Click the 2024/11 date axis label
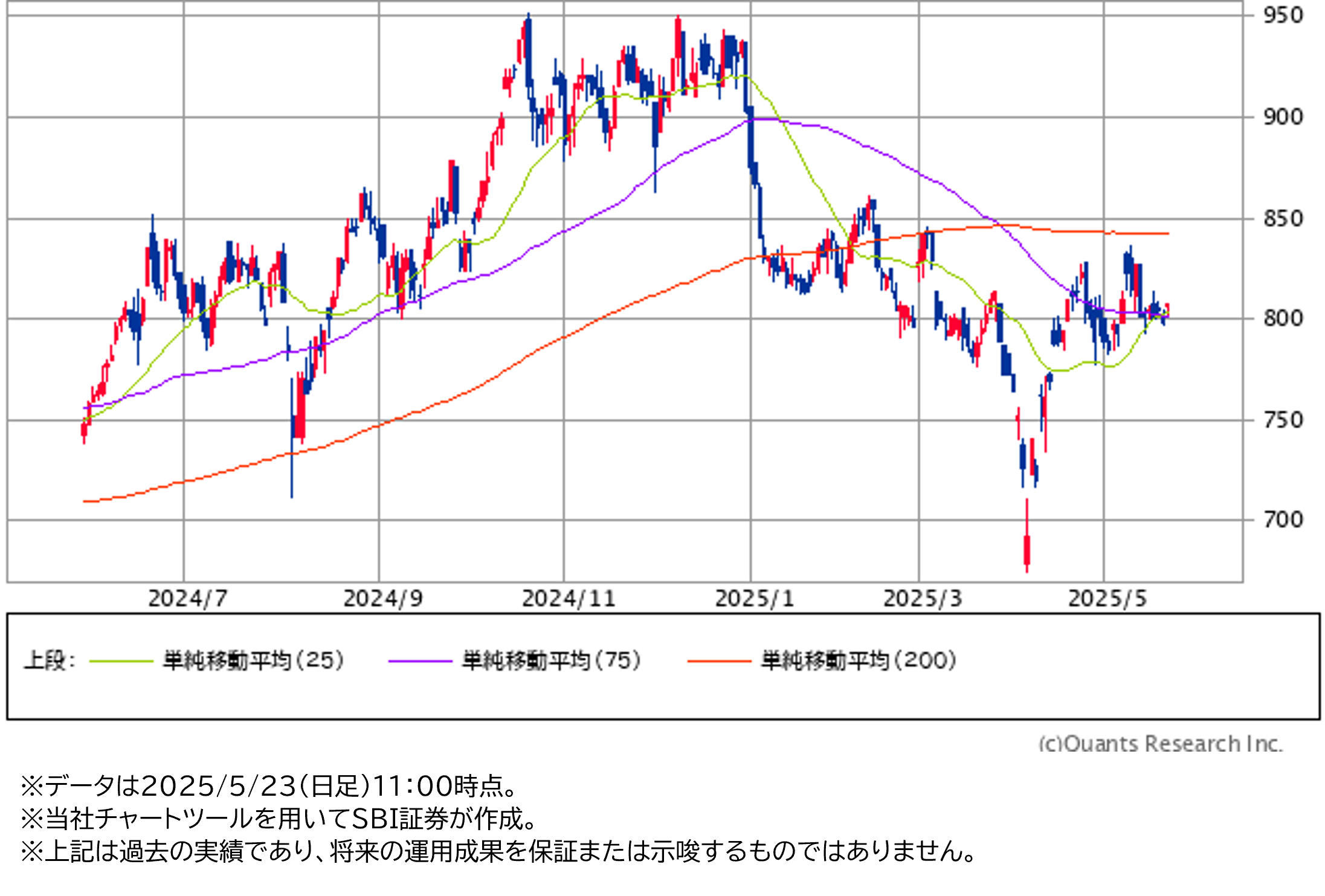1325x896 pixels. click(x=569, y=599)
